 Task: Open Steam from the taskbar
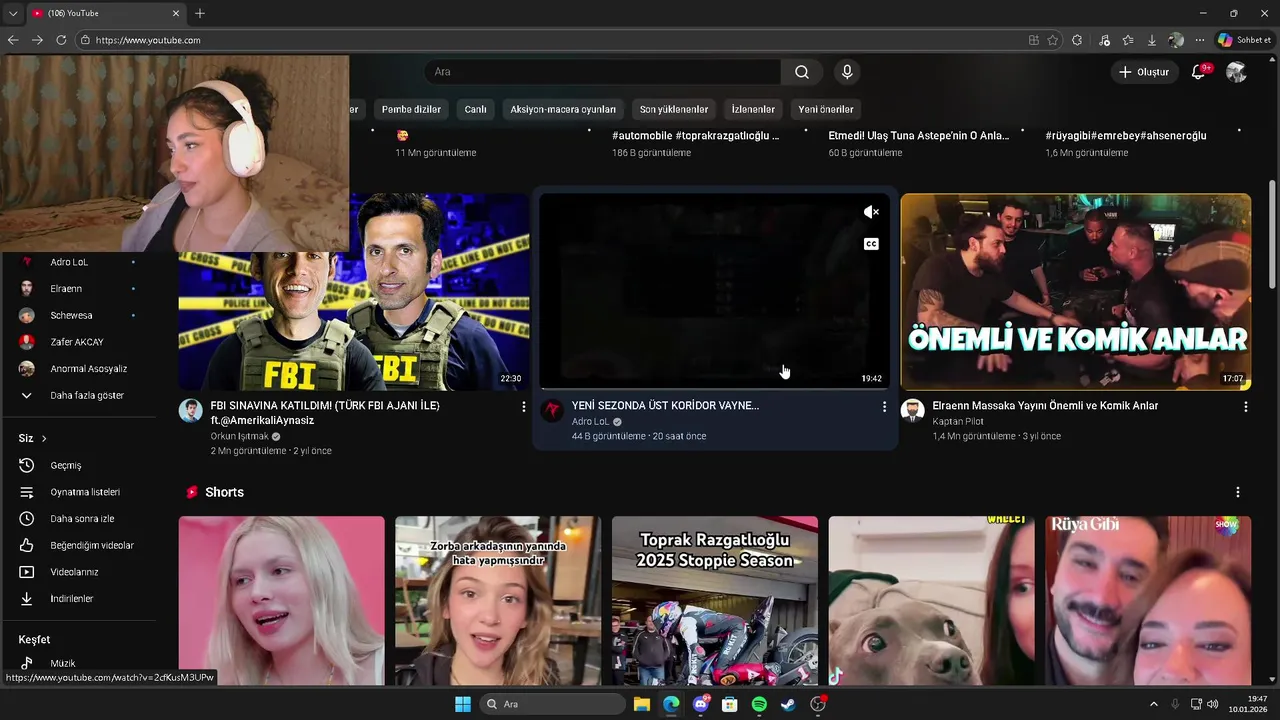tap(788, 704)
